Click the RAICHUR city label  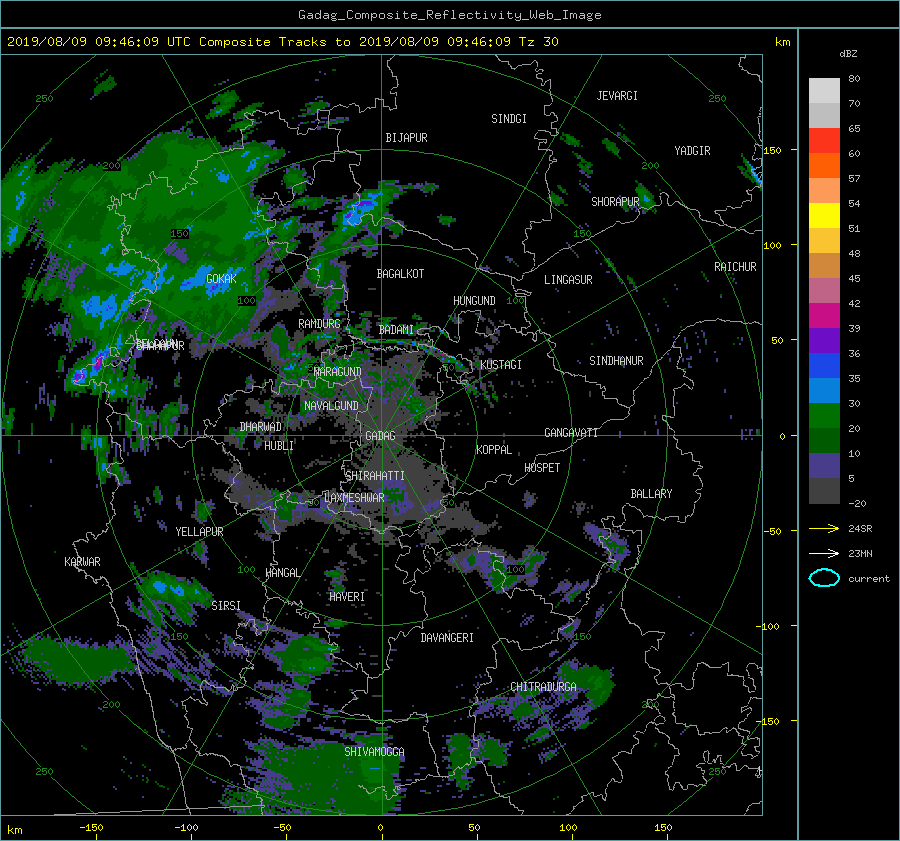(x=735, y=267)
